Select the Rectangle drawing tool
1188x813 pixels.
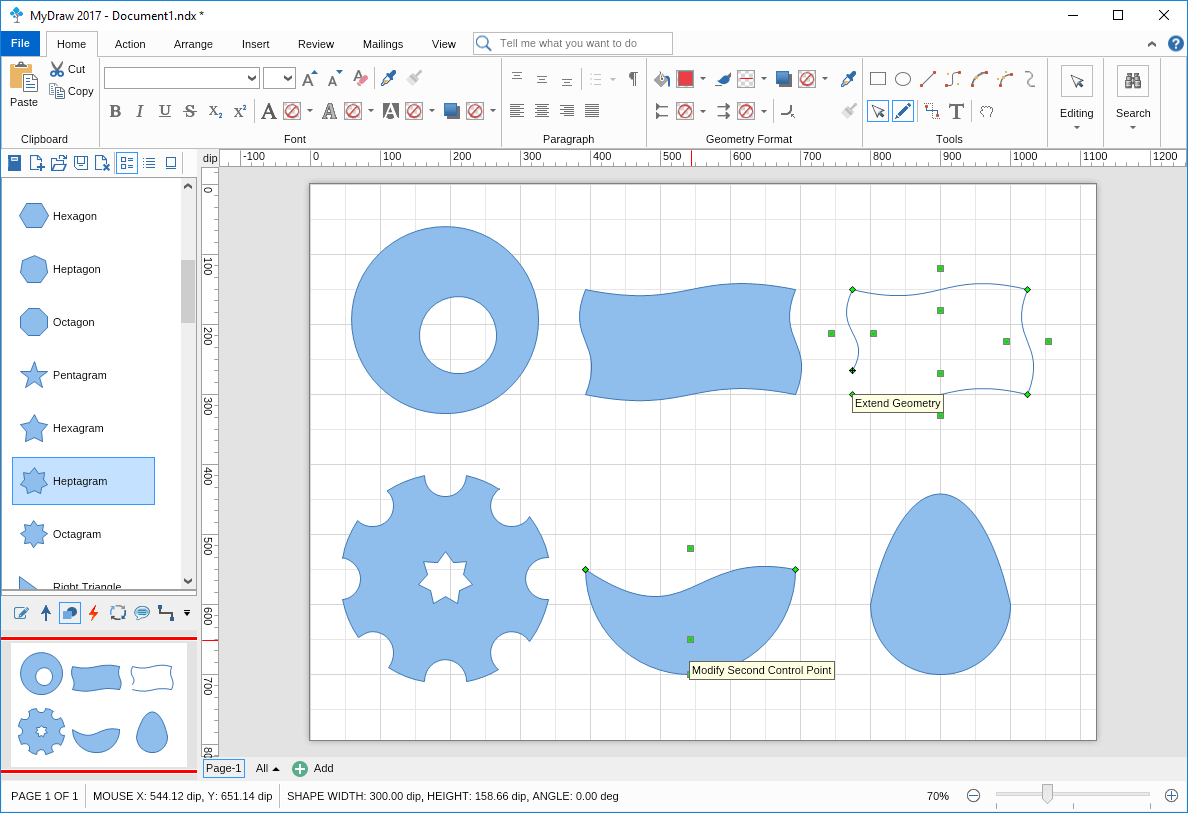point(877,78)
